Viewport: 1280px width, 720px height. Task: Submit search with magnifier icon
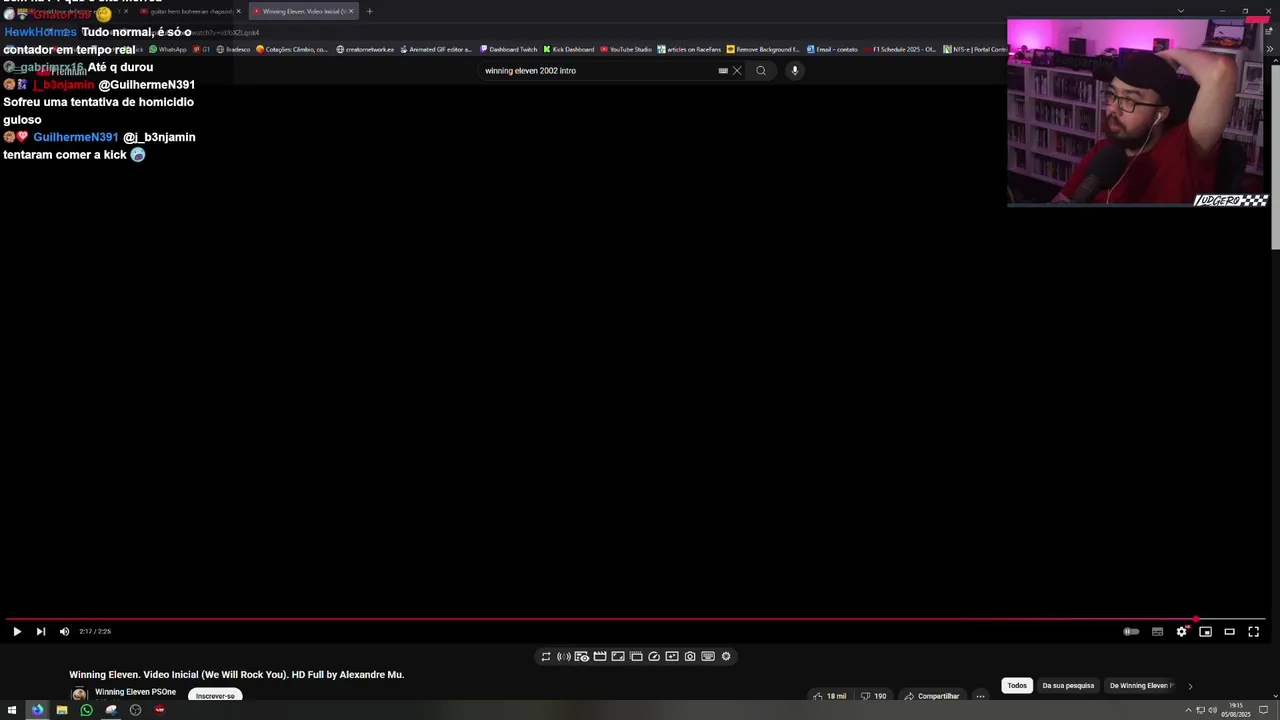click(761, 71)
